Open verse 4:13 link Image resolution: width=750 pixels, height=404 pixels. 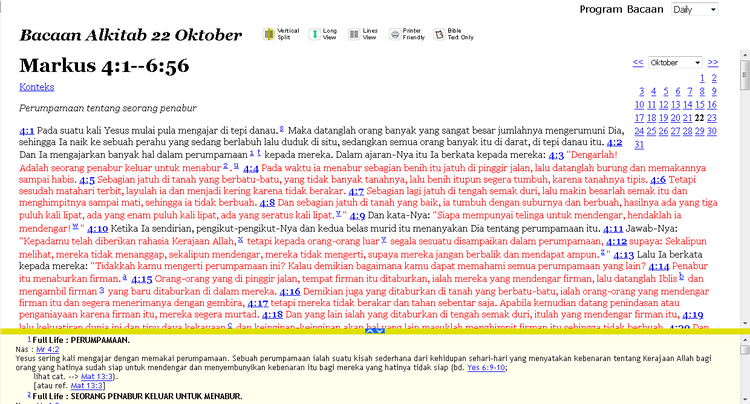(624, 255)
